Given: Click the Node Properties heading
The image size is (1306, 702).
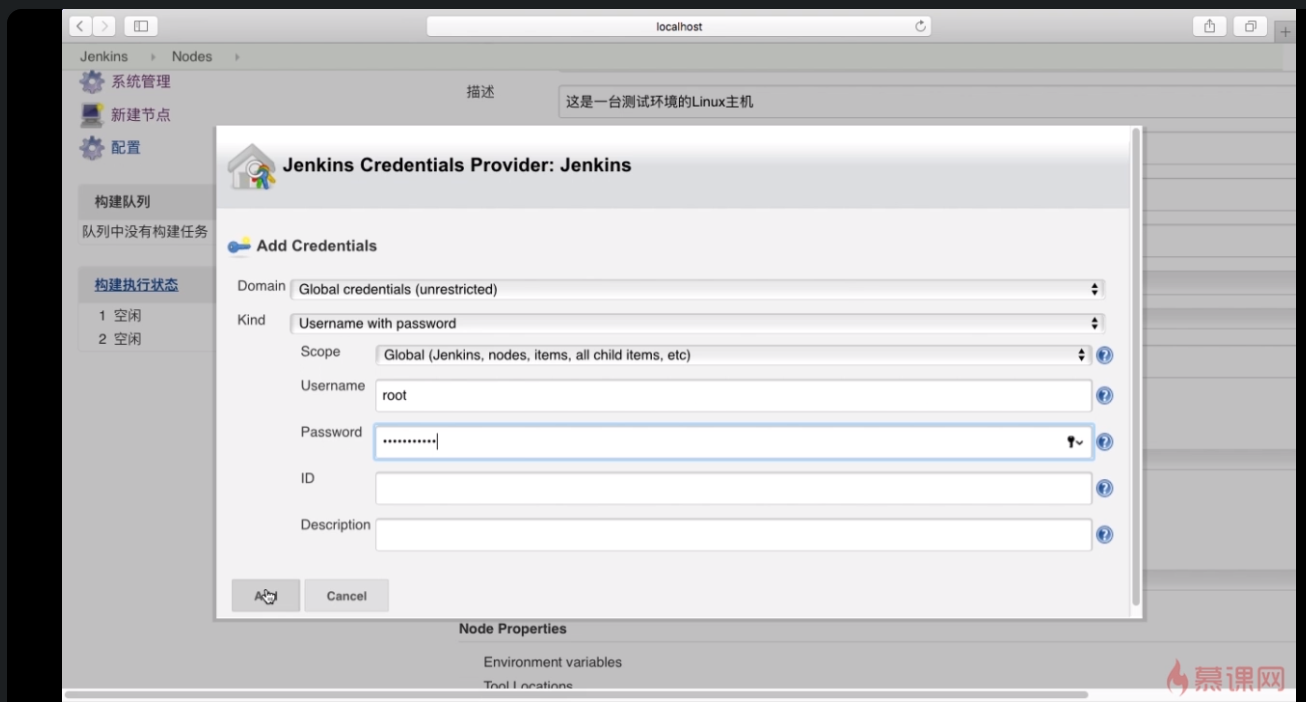Looking at the screenshot, I should 512,629.
